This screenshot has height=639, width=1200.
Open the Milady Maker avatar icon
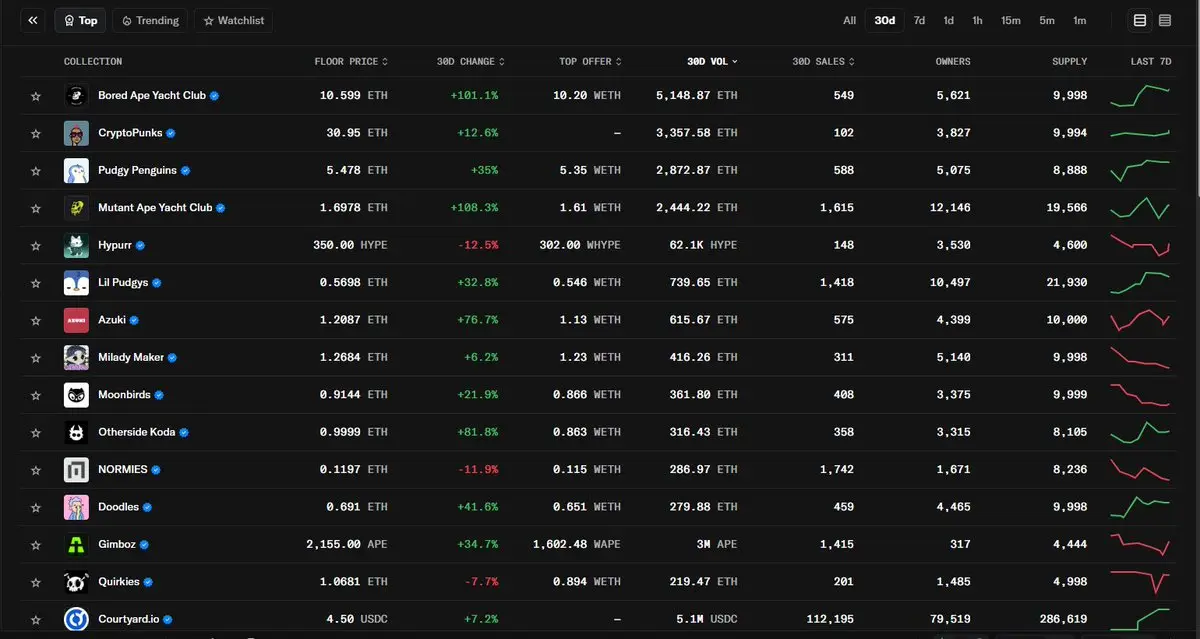76,358
